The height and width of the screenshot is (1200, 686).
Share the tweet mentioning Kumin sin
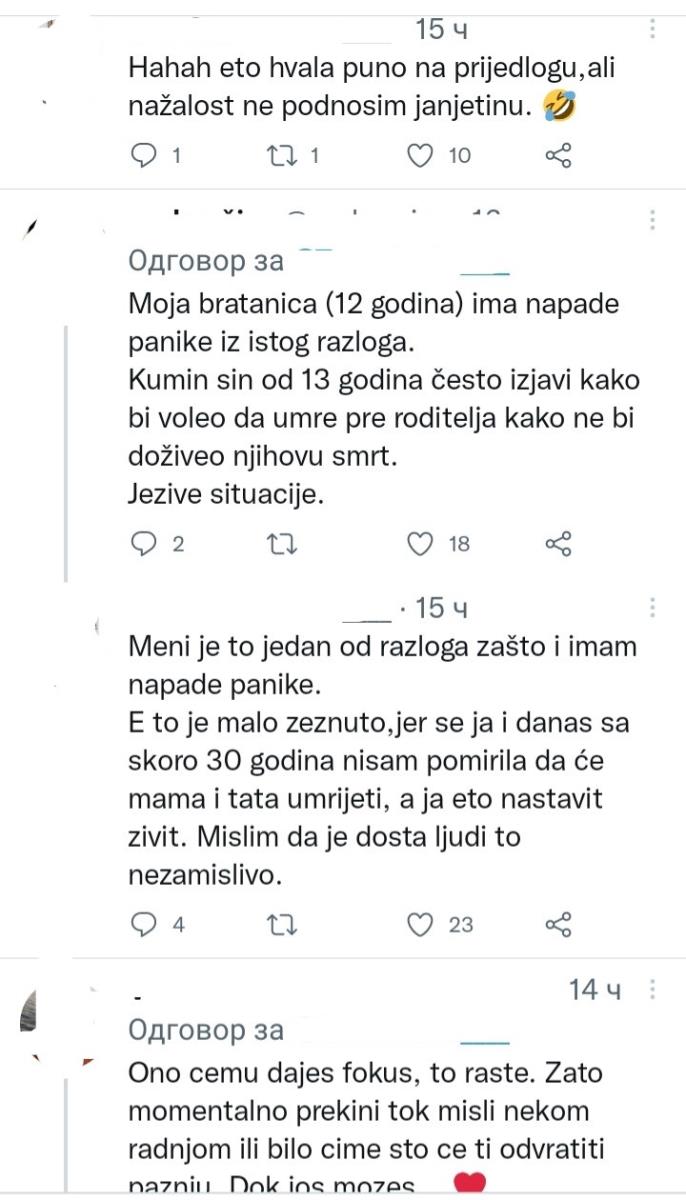tap(560, 545)
